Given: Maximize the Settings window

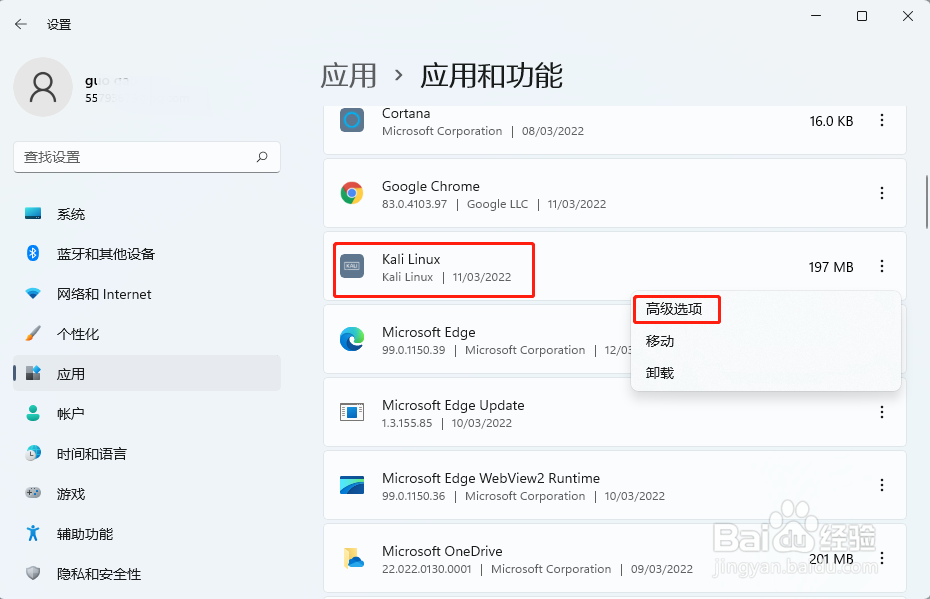Looking at the screenshot, I should pos(862,16).
